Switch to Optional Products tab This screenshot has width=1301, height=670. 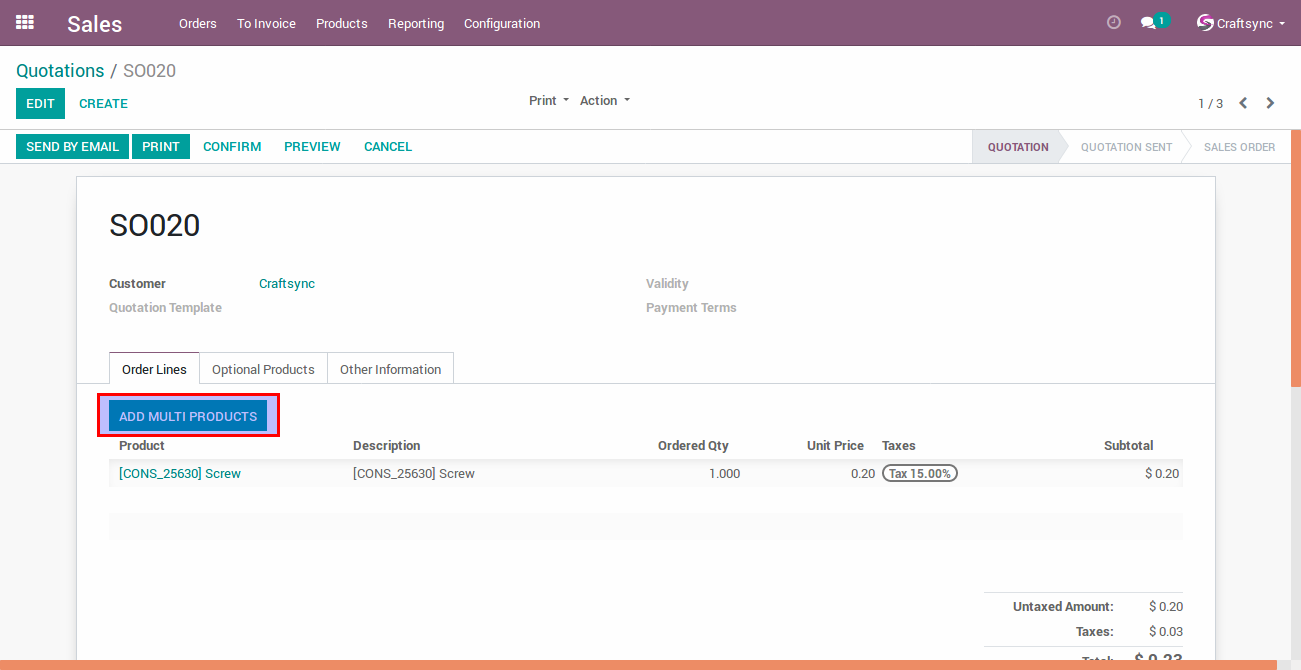pyautogui.click(x=263, y=369)
